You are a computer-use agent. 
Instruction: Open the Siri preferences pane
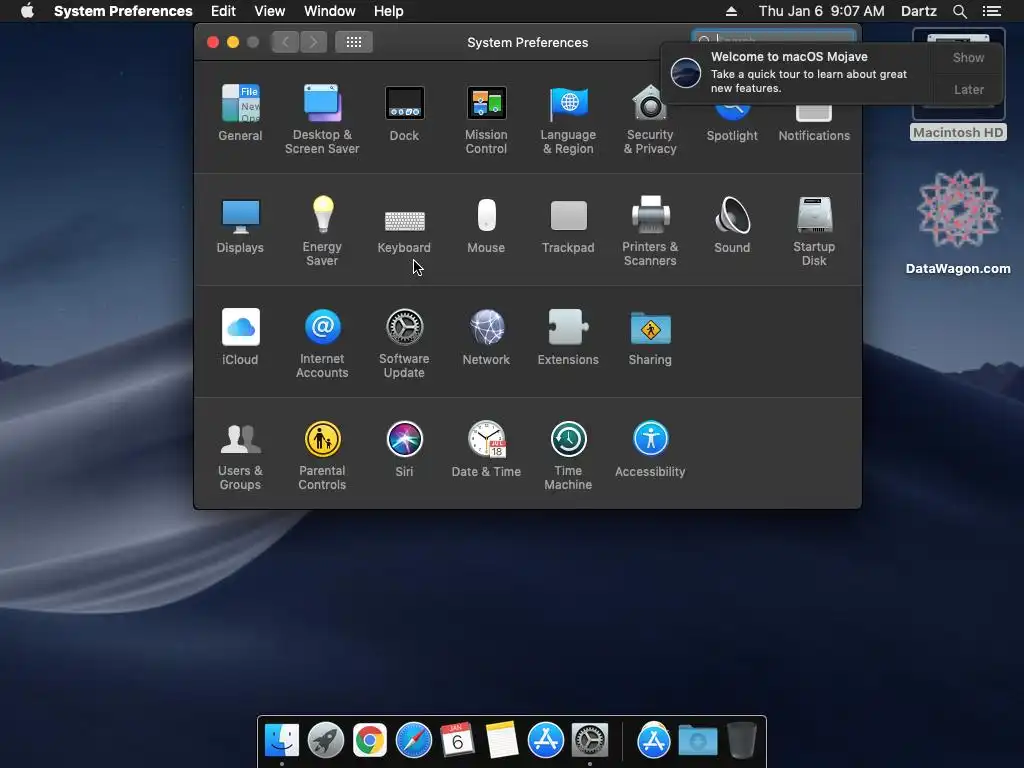(404, 449)
